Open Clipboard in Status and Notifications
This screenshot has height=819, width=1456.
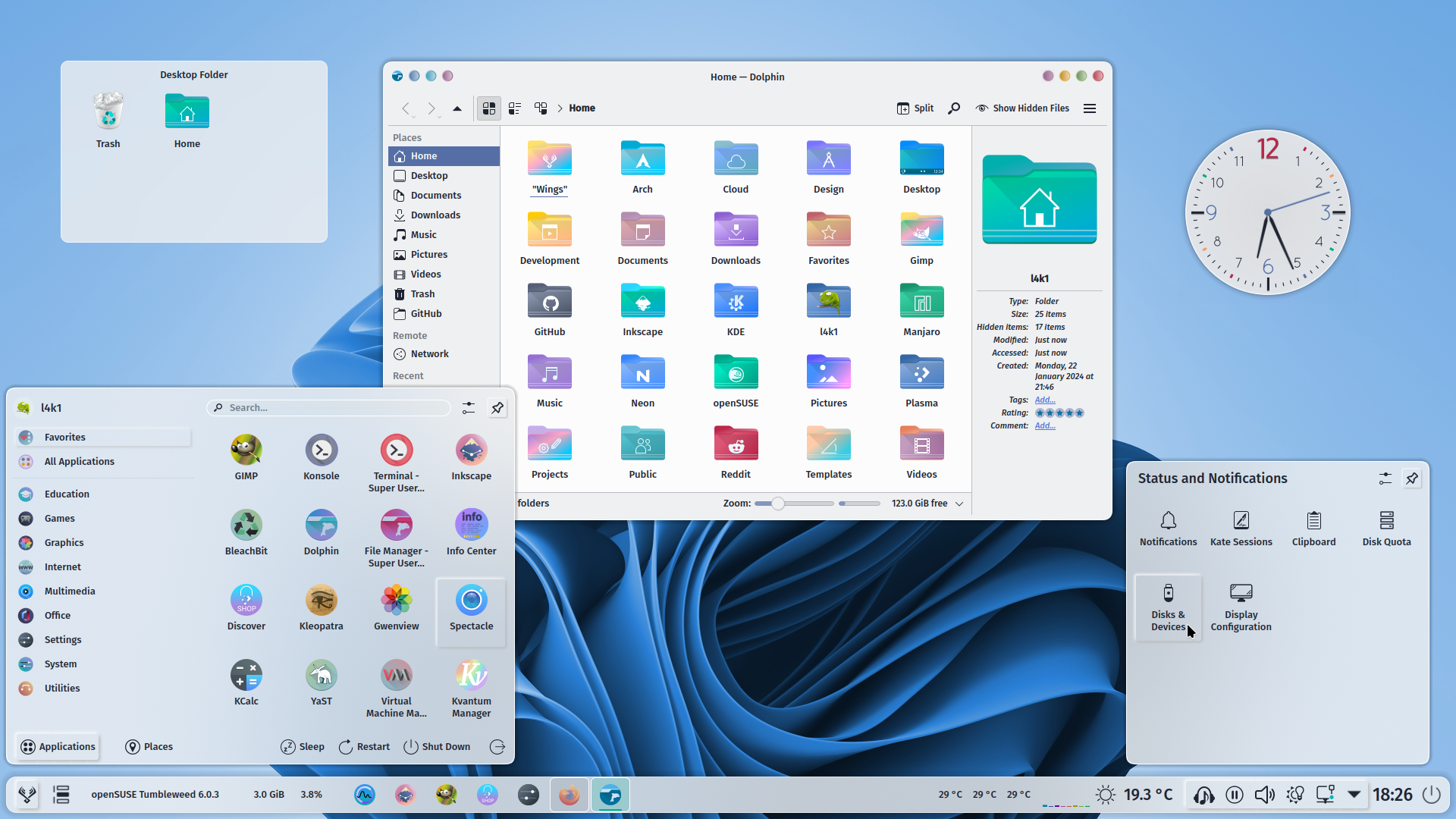1313,529
